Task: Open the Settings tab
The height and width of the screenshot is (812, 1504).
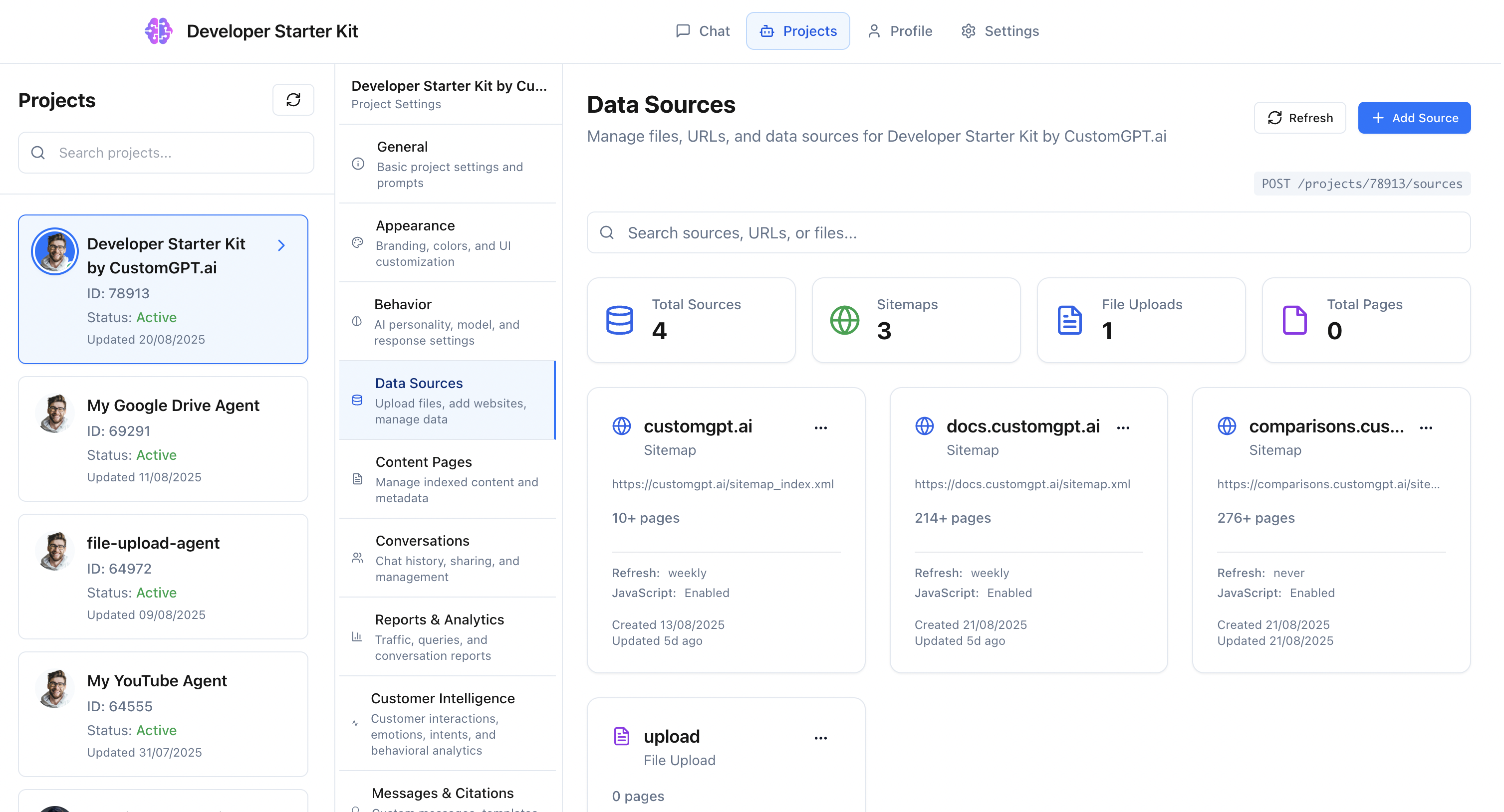Action: click(1000, 31)
